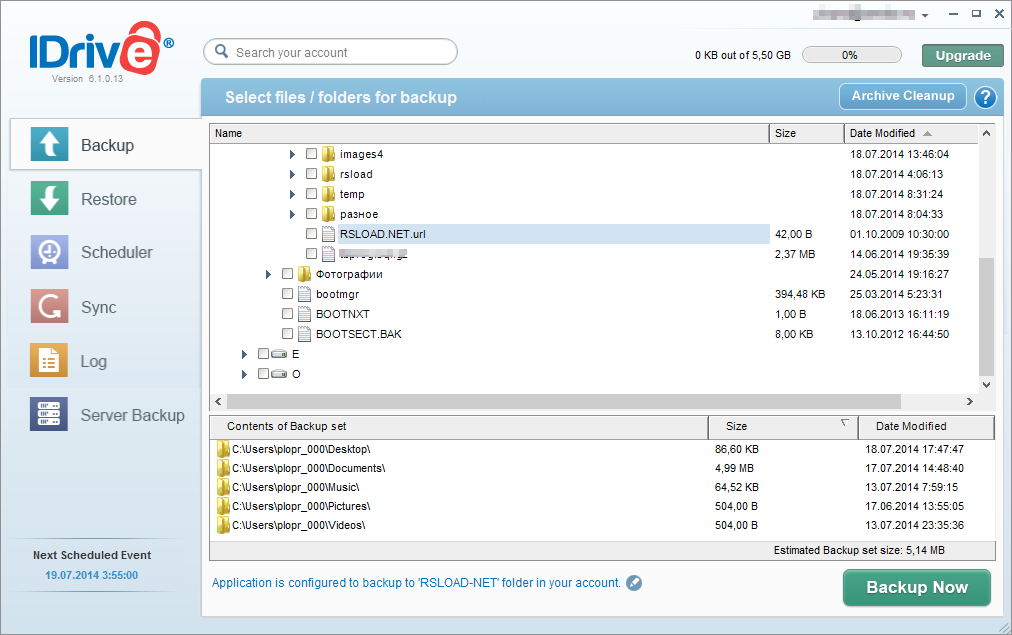Click the Archive Cleanup button
The height and width of the screenshot is (635, 1012).
(902, 96)
